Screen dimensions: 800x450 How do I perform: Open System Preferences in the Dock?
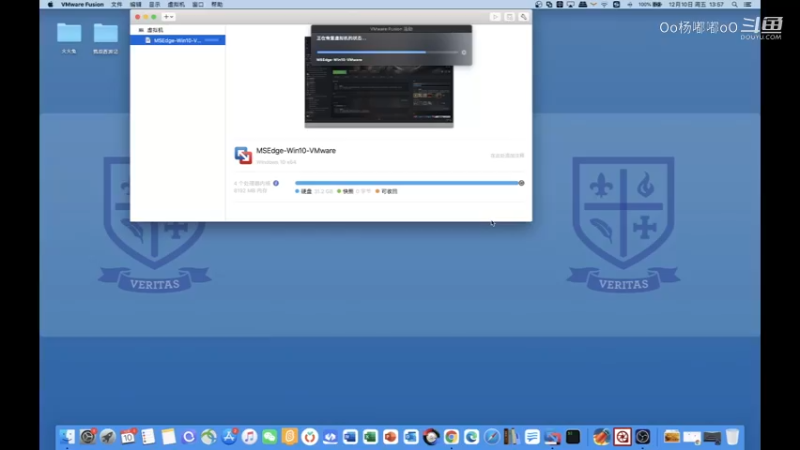pyautogui.click(x=87, y=437)
